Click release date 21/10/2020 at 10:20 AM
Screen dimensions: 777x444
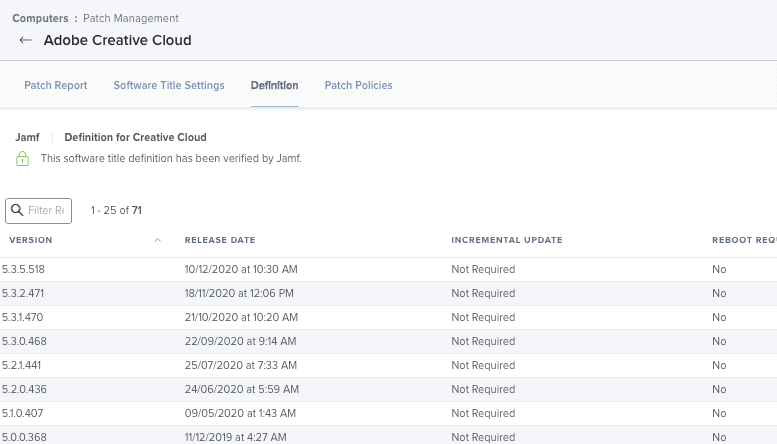tap(241, 317)
